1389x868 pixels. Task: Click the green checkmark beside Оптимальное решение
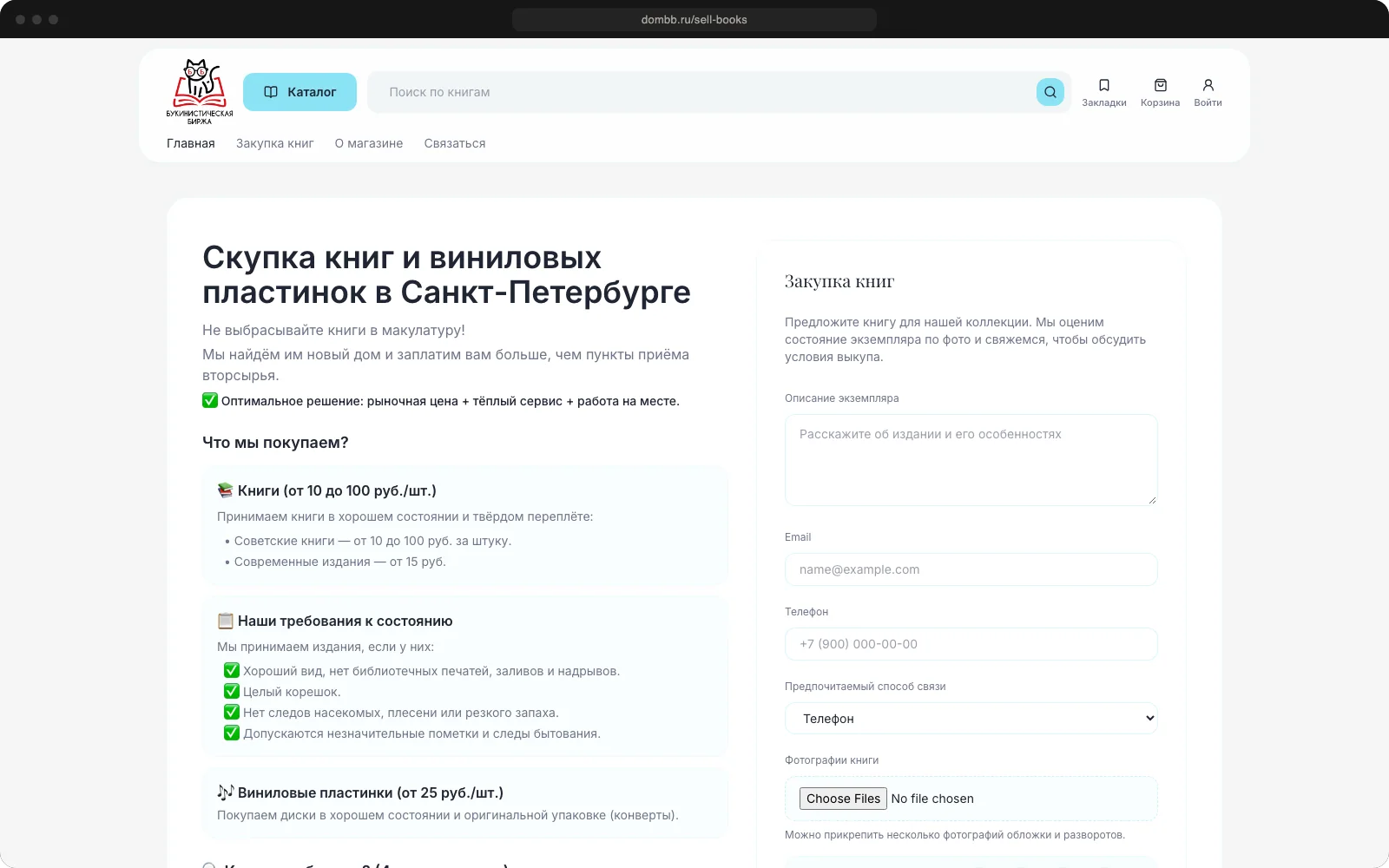[x=210, y=400]
